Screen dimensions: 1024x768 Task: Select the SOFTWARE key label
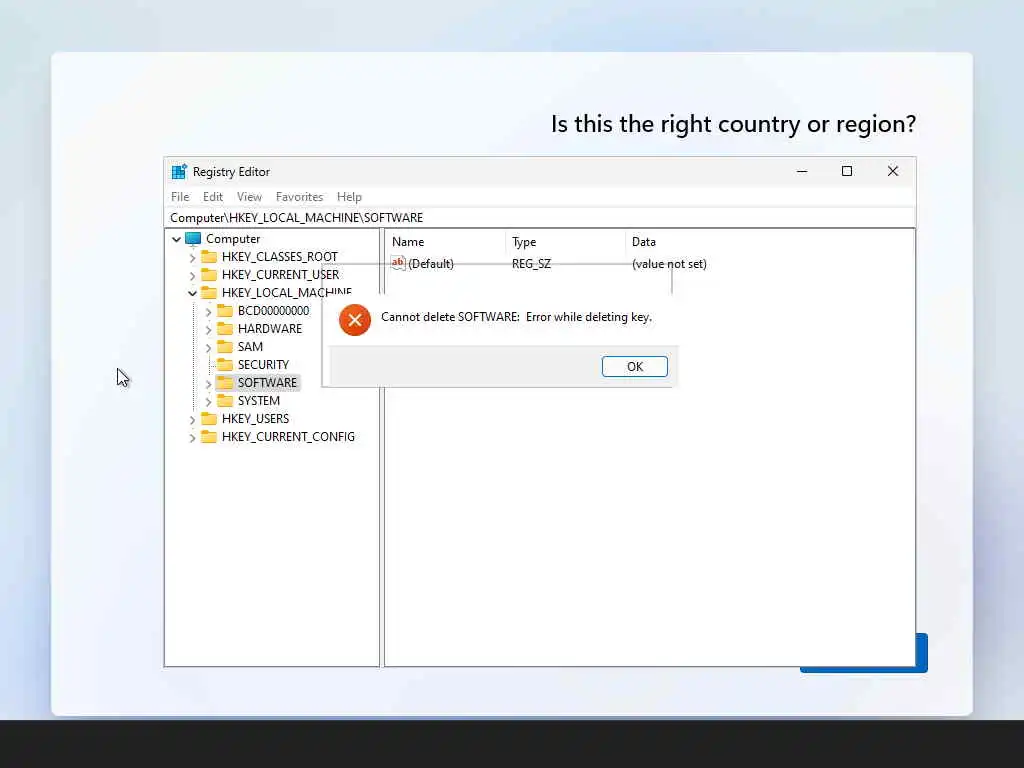click(x=267, y=382)
